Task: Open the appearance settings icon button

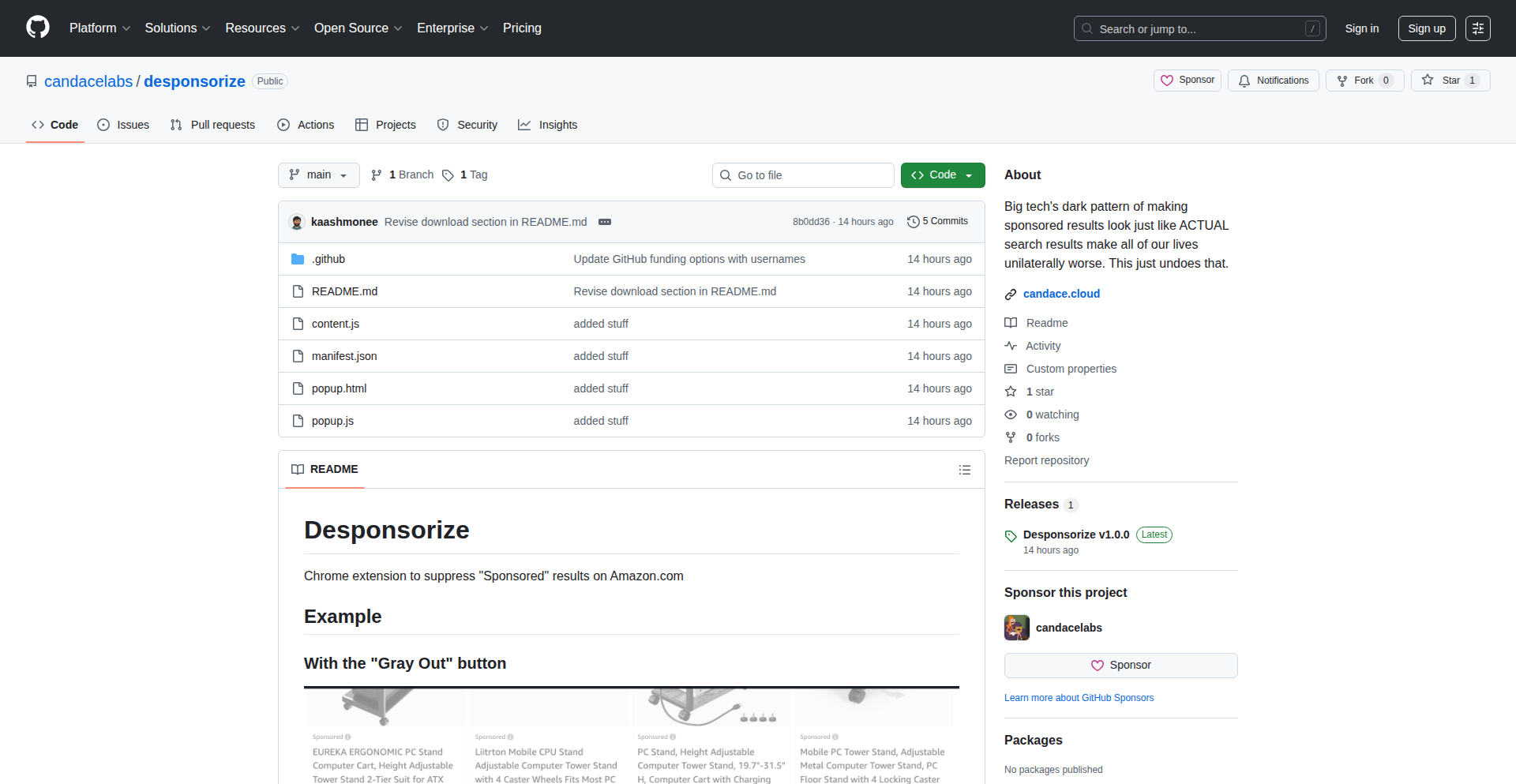Action: (1478, 28)
